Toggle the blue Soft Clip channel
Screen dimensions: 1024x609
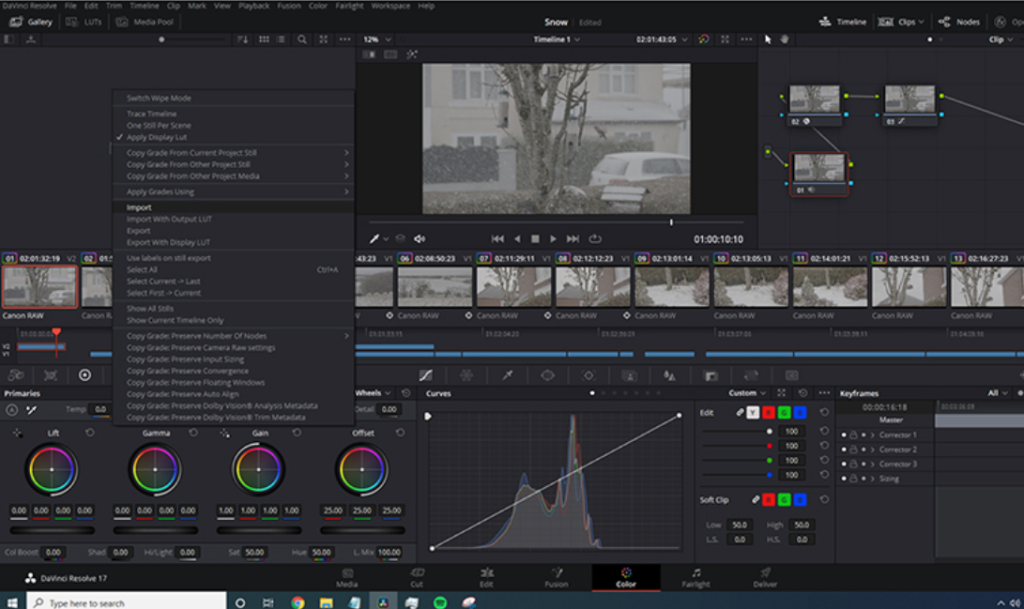800,499
